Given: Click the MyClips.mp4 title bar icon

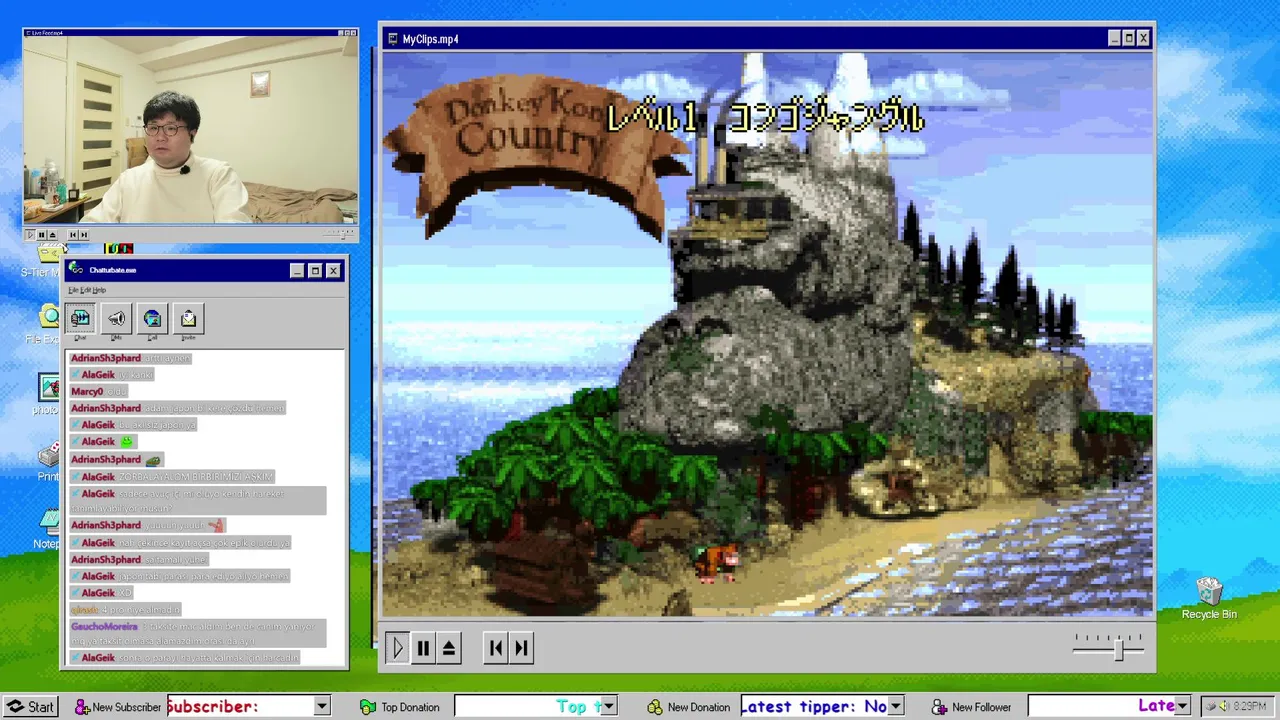Looking at the screenshot, I should (x=392, y=39).
